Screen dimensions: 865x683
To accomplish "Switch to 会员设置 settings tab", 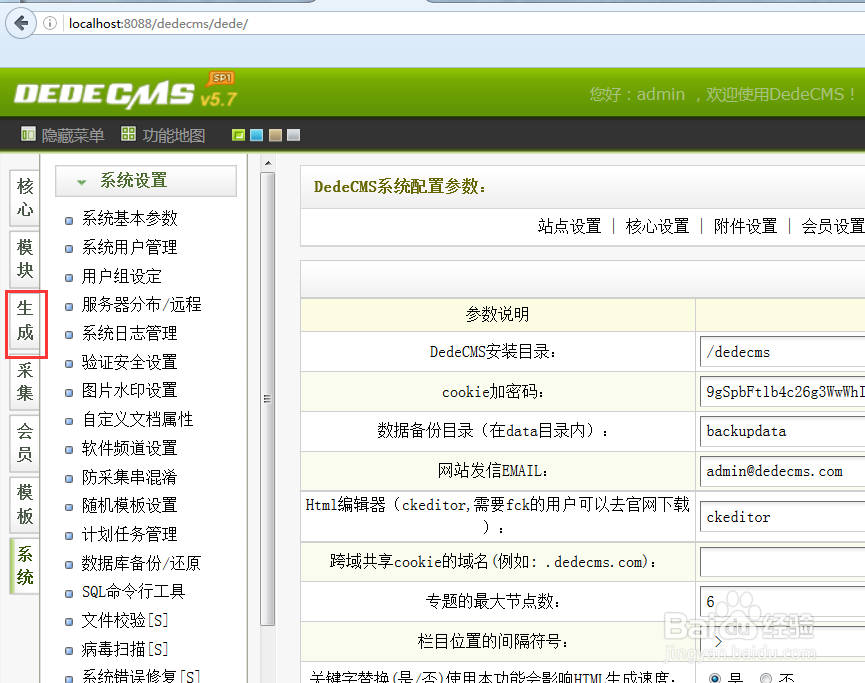I will tap(833, 226).
